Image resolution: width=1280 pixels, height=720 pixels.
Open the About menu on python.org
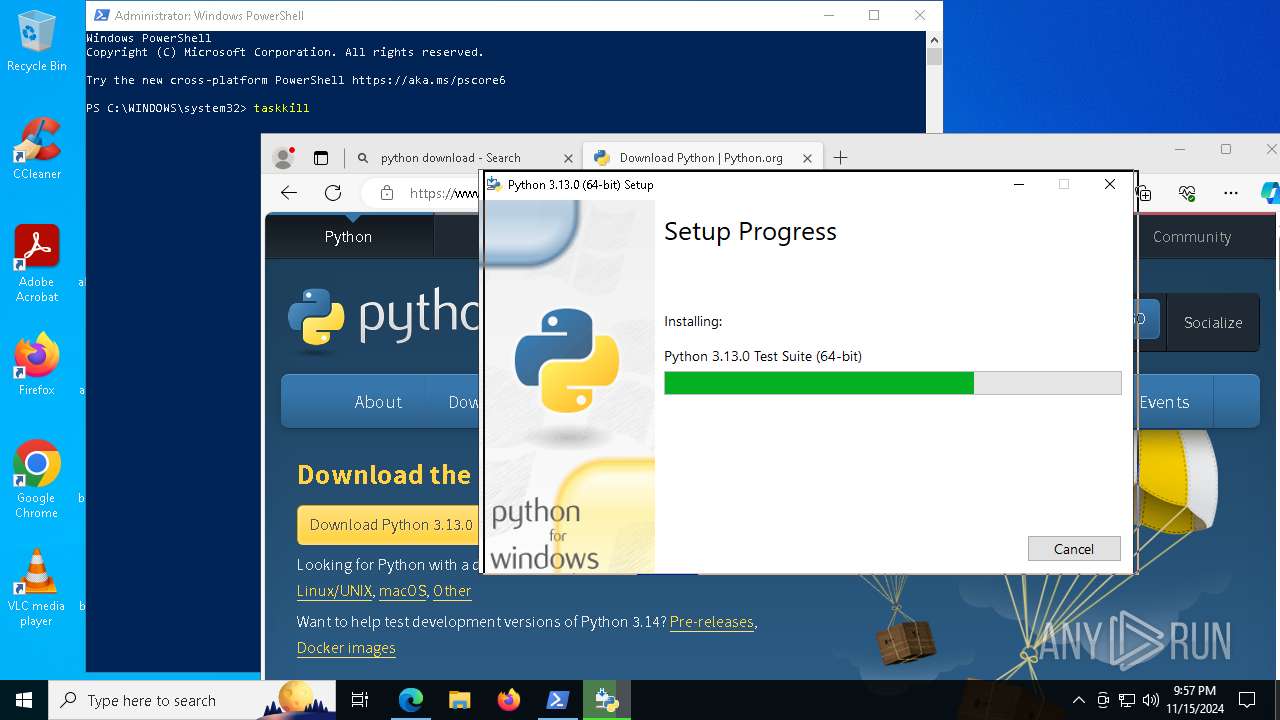click(378, 402)
